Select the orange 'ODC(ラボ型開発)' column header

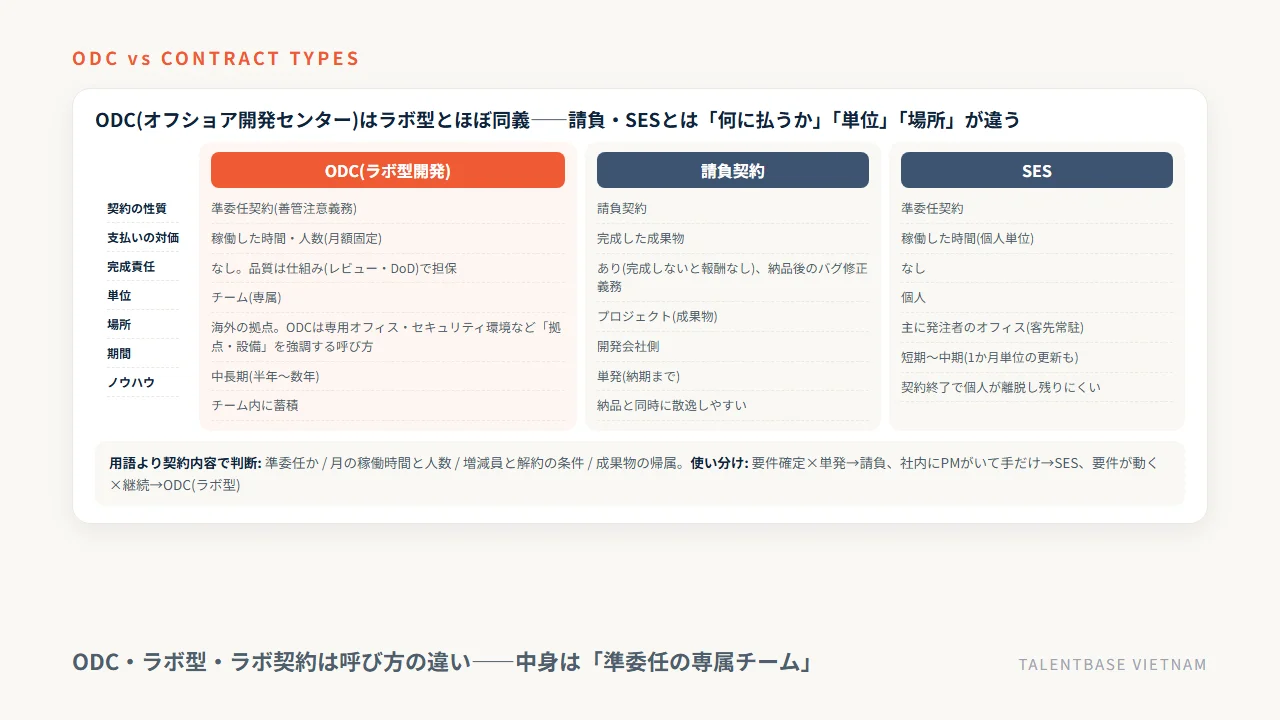[388, 170]
